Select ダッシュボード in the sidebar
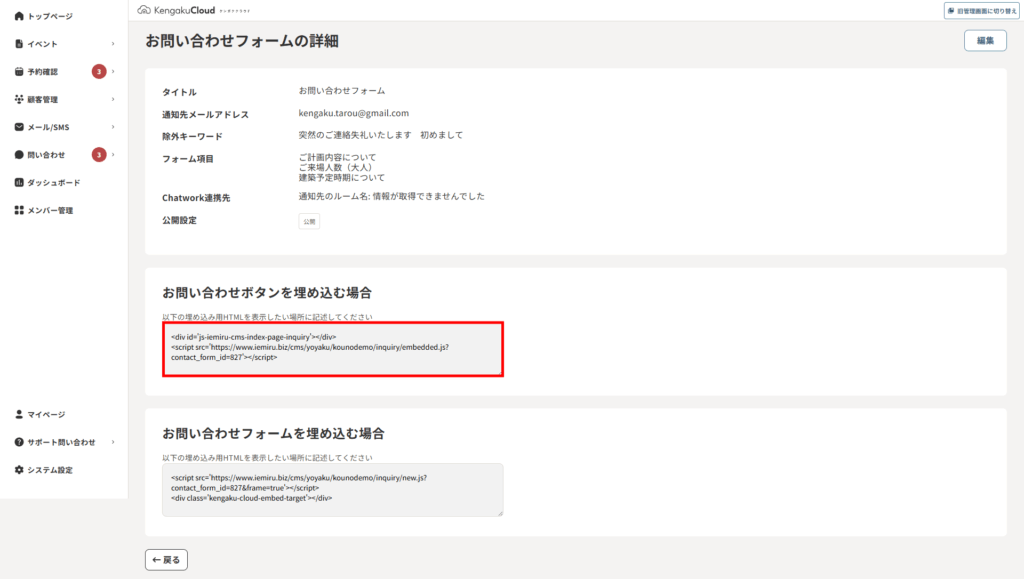Viewport: 1024px width, 579px height. 54,183
